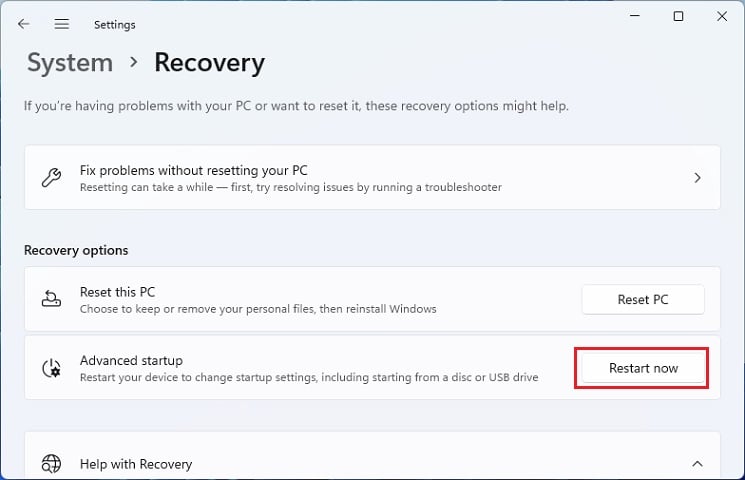745x480 pixels.
Task: Click the Help with Recovery globe icon
Action: point(51,464)
